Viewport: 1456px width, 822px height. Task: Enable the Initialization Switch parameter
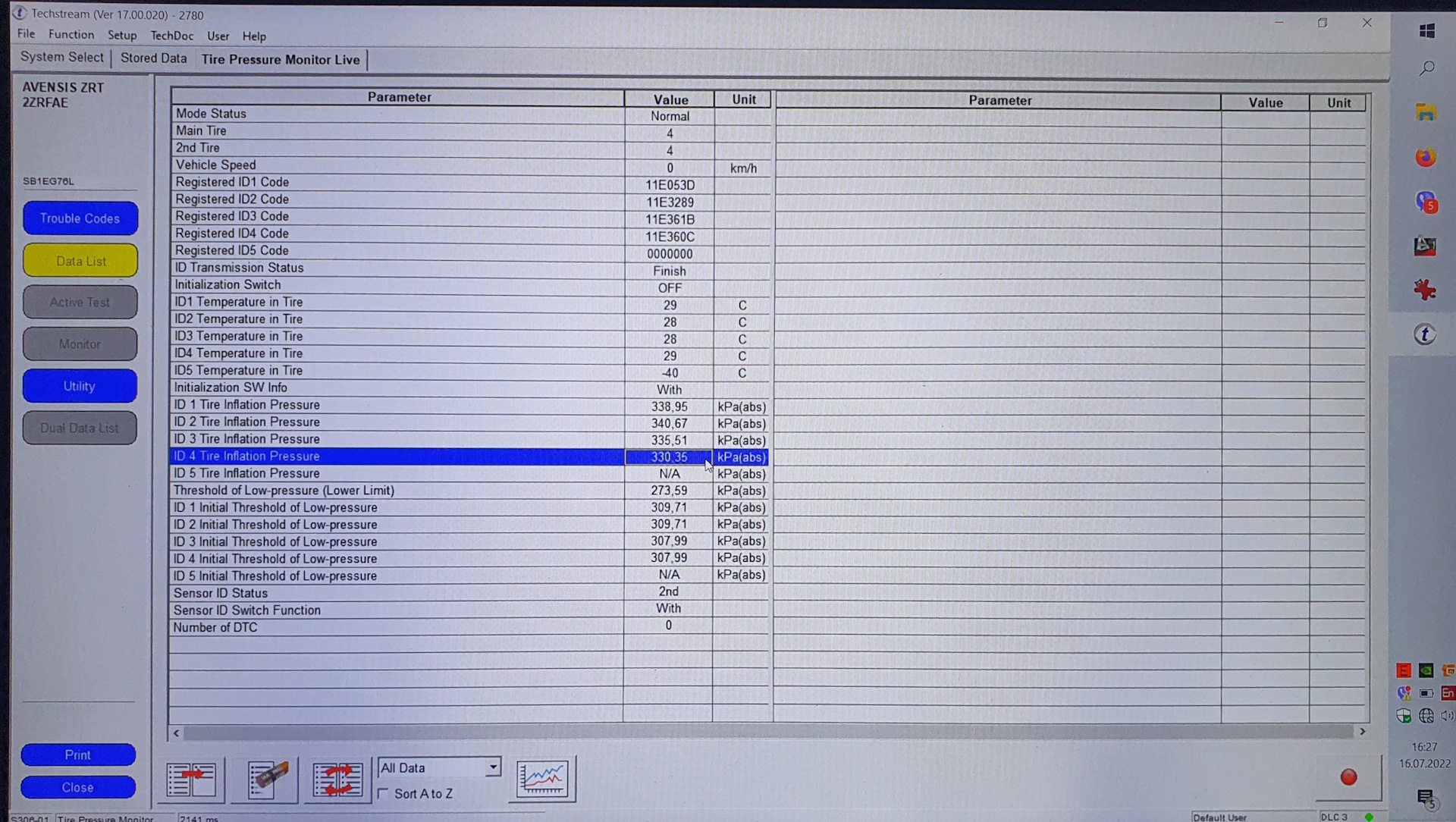pos(668,287)
